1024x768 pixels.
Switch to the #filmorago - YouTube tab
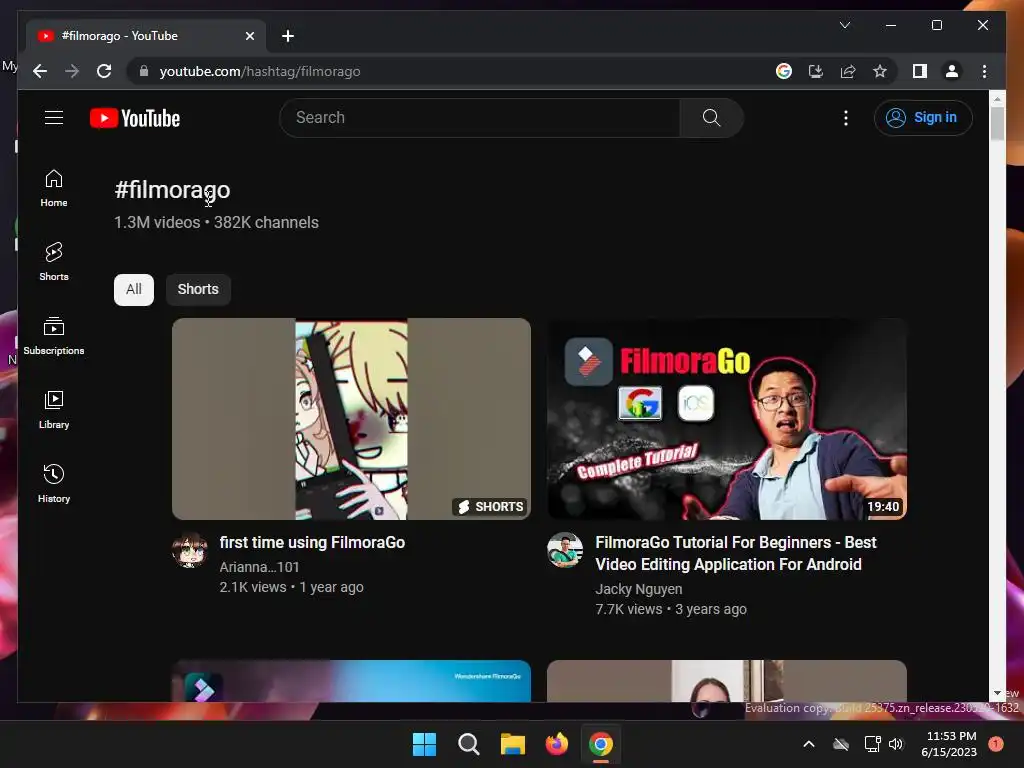click(145, 36)
